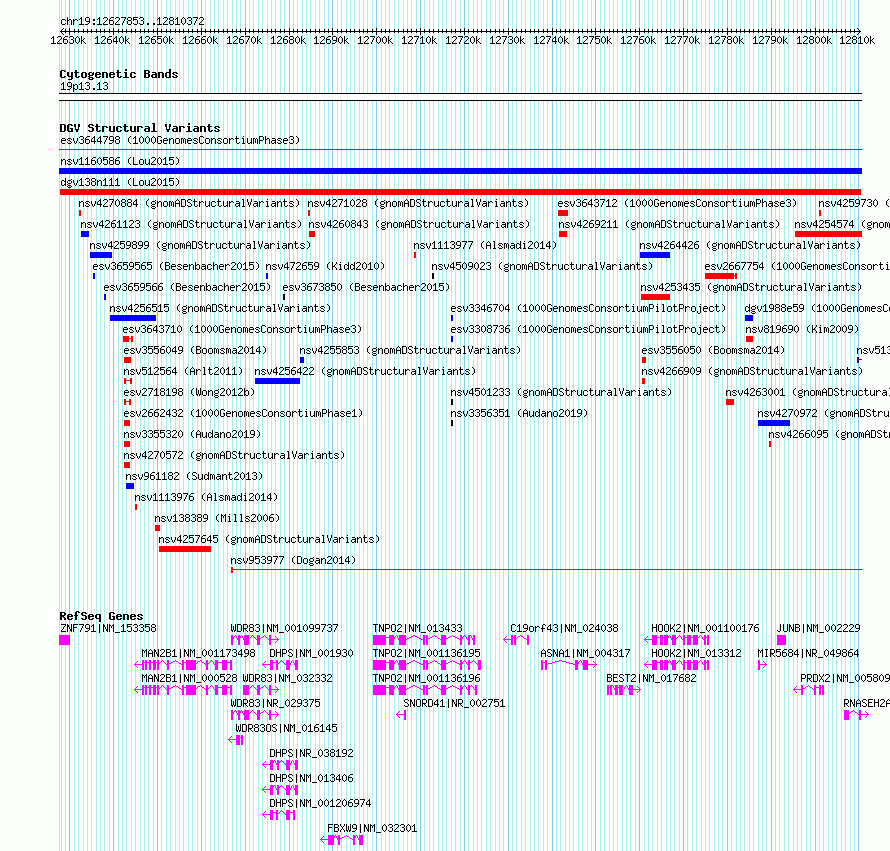The image size is (890, 851).
Task: Open label nsv3356351 (Audano2019)
Action: [519, 413]
